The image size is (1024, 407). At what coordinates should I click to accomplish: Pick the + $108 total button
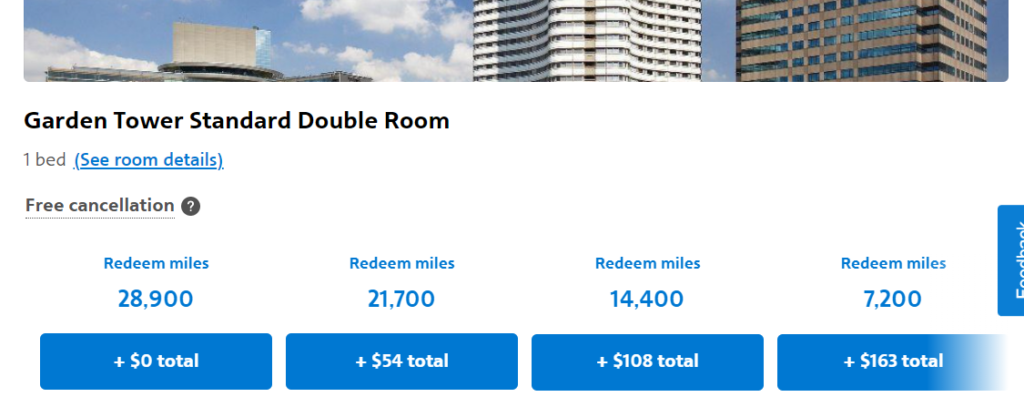[647, 361]
